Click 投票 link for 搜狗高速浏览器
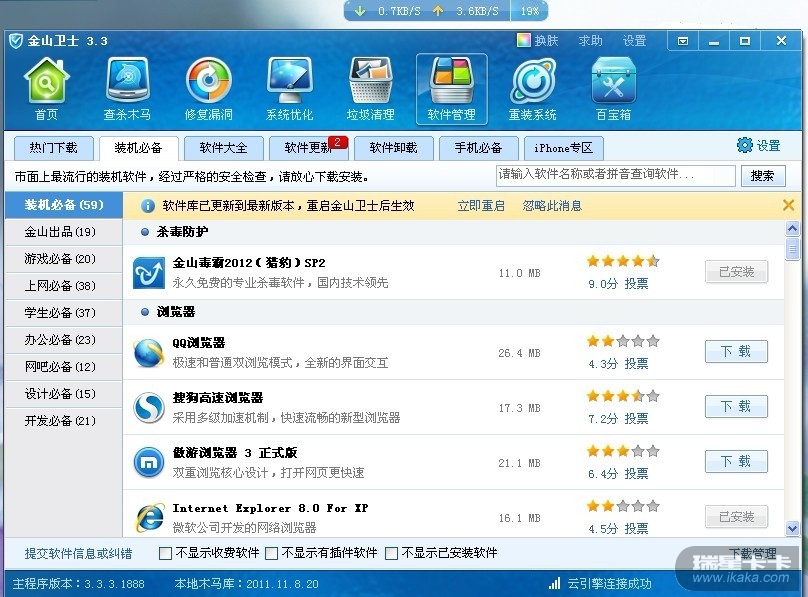Viewport: 808px width, 597px height. (x=636, y=419)
